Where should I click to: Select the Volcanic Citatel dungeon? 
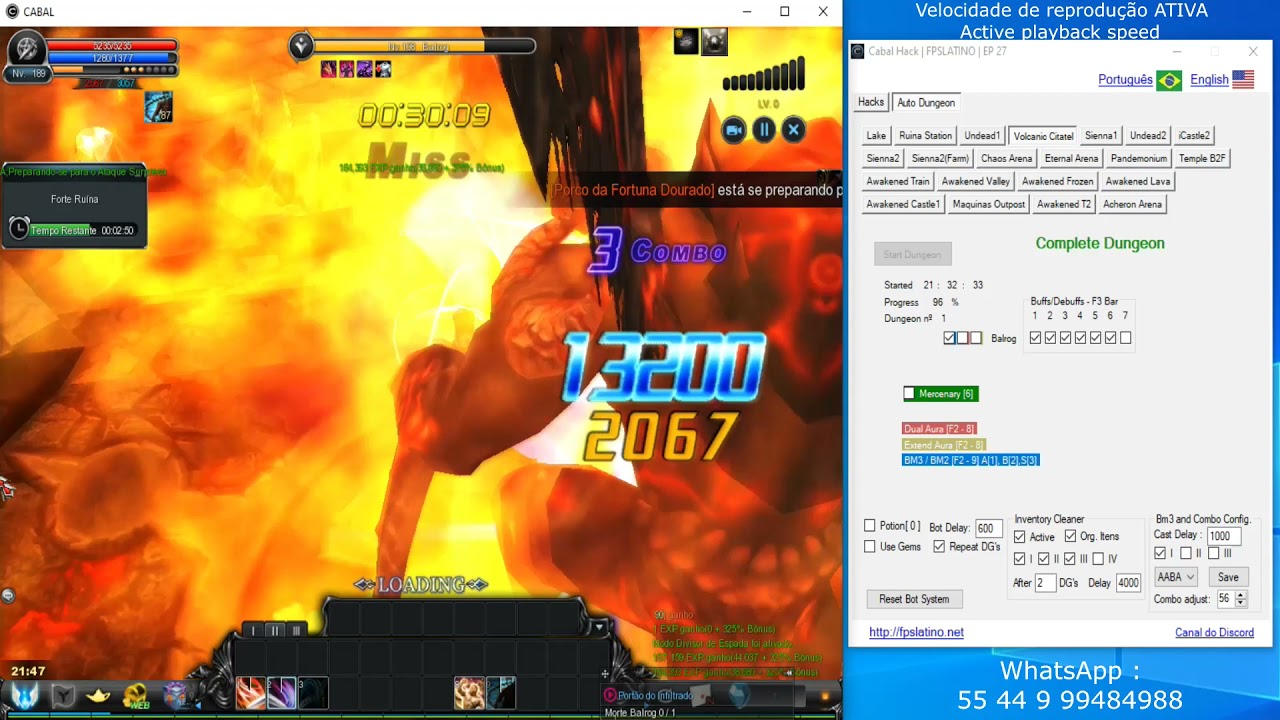pos(1043,135)
